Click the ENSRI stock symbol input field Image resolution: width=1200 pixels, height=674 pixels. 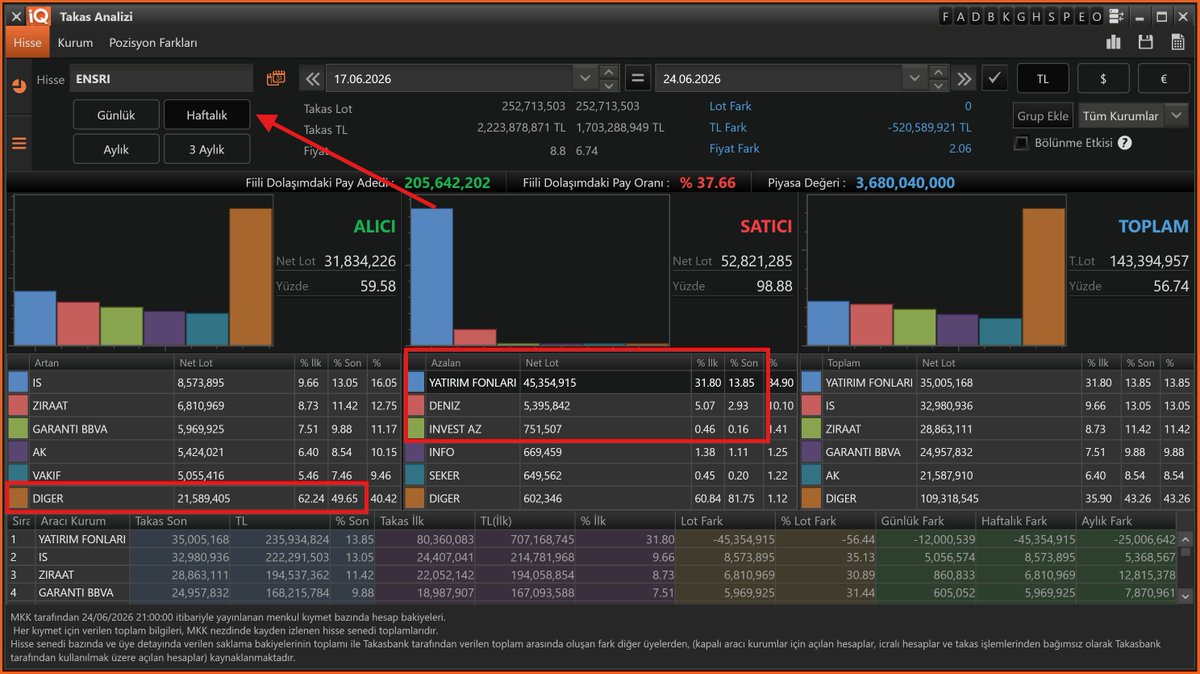(x=162, y=79)
